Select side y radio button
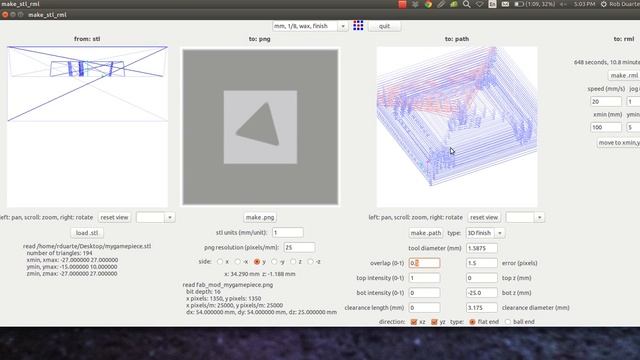This screenshot has width=640, height=360. (257, 262)
